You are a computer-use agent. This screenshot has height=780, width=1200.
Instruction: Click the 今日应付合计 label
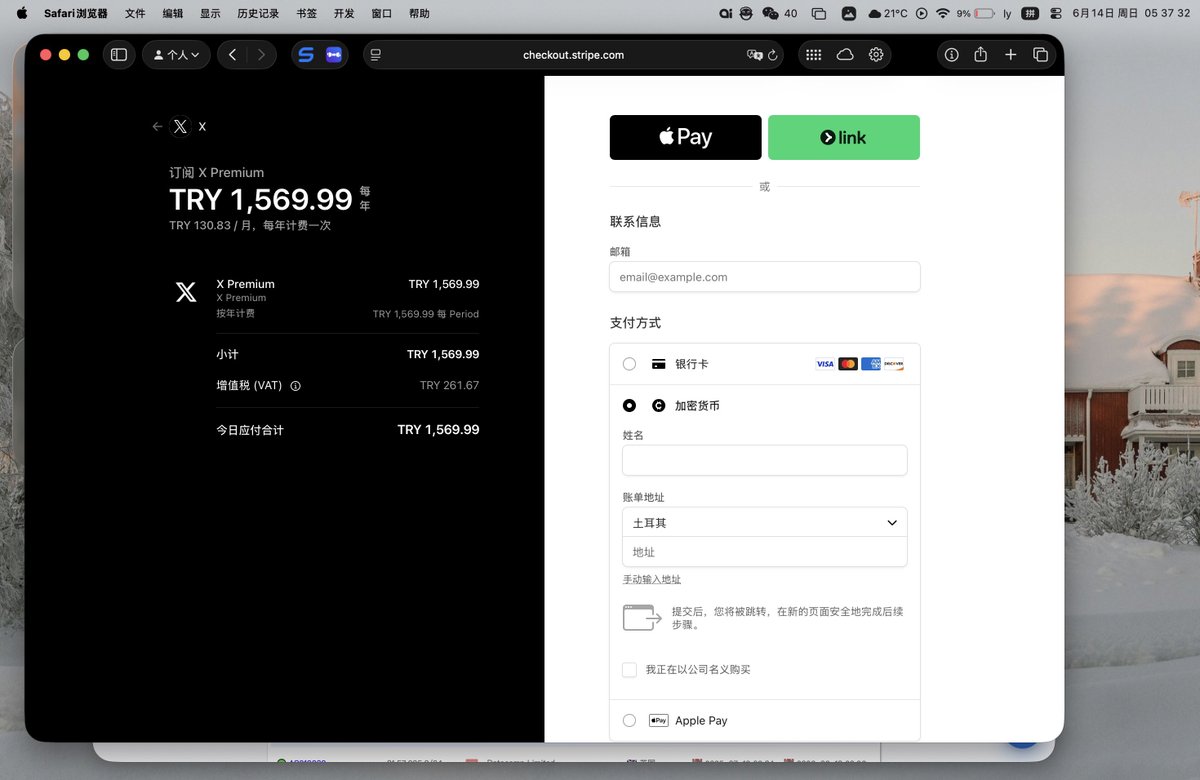(x=250, y=430)
